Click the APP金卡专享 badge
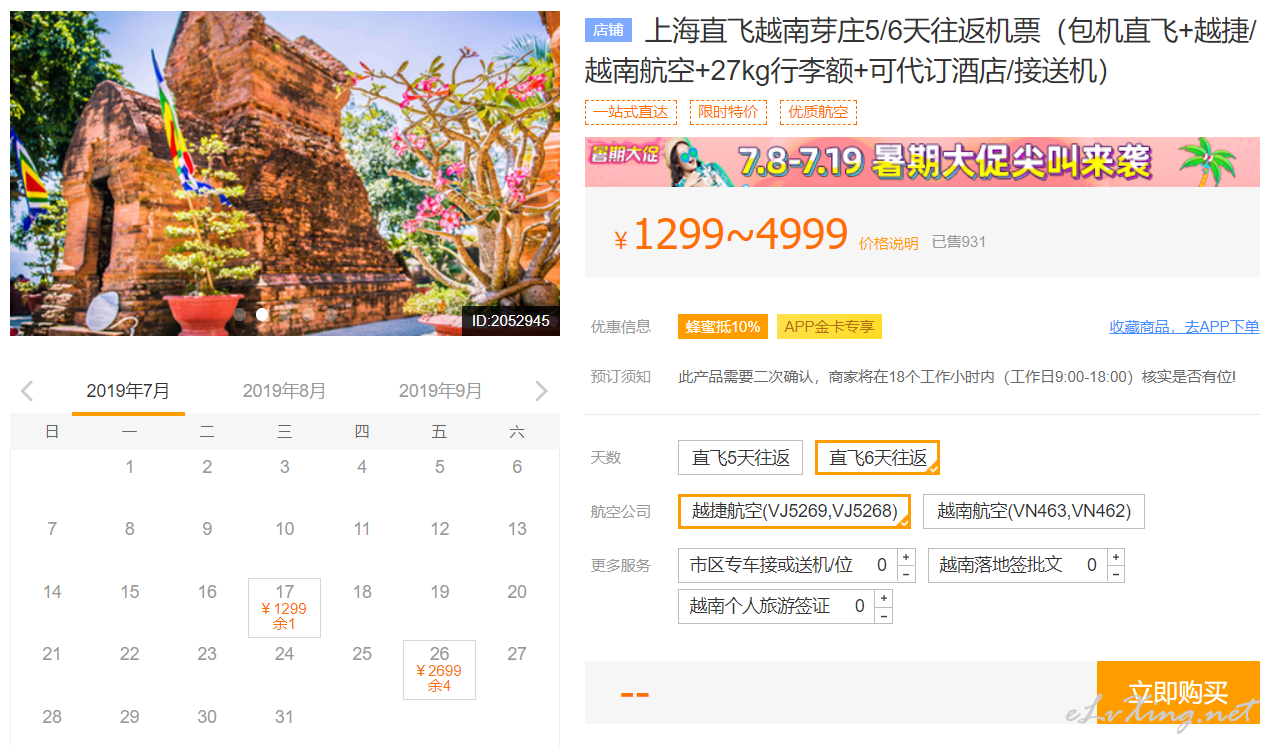Screen dimensions: 1270x746 [829, 327]
